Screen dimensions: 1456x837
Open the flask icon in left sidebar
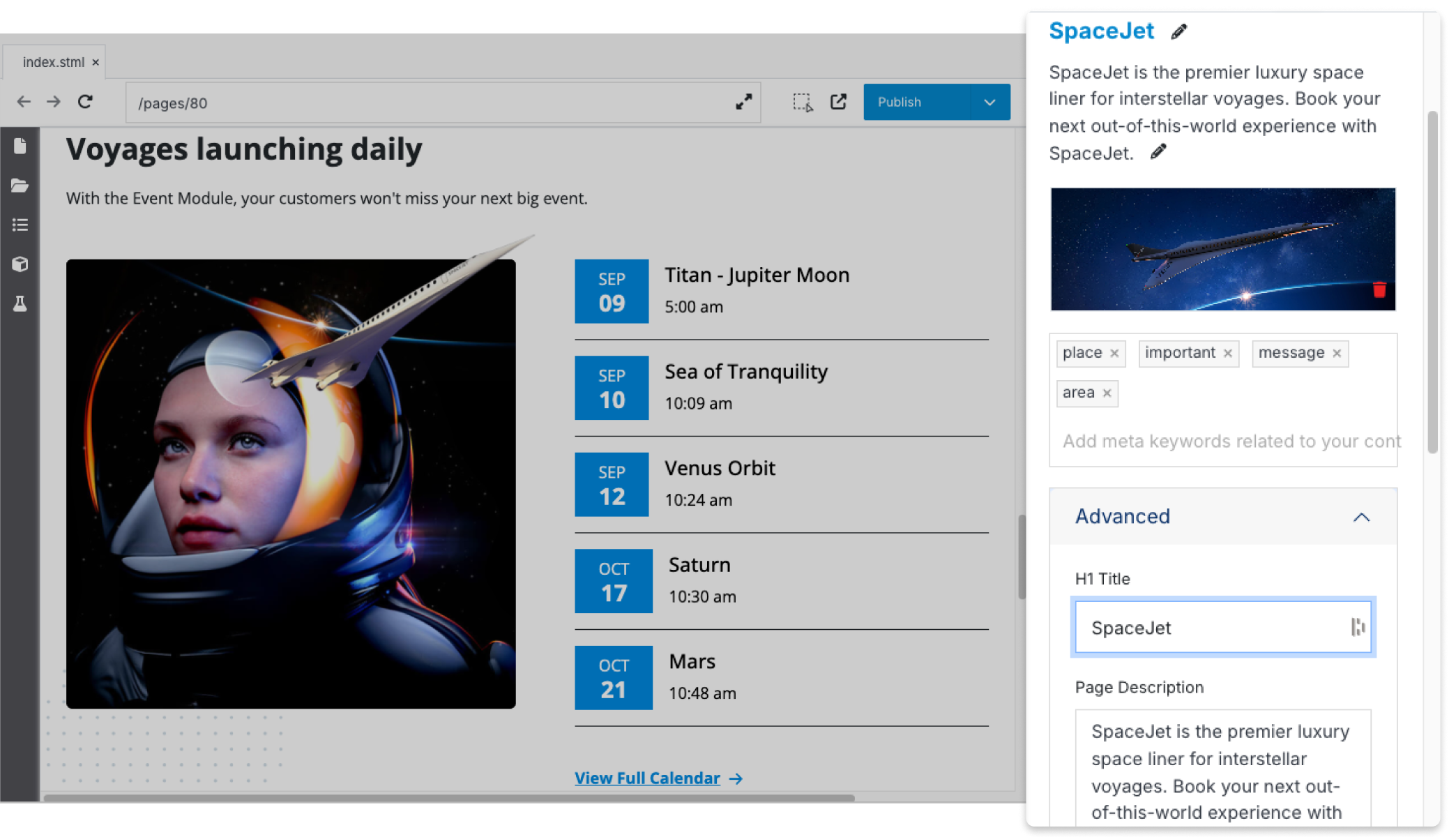point(20,303)
